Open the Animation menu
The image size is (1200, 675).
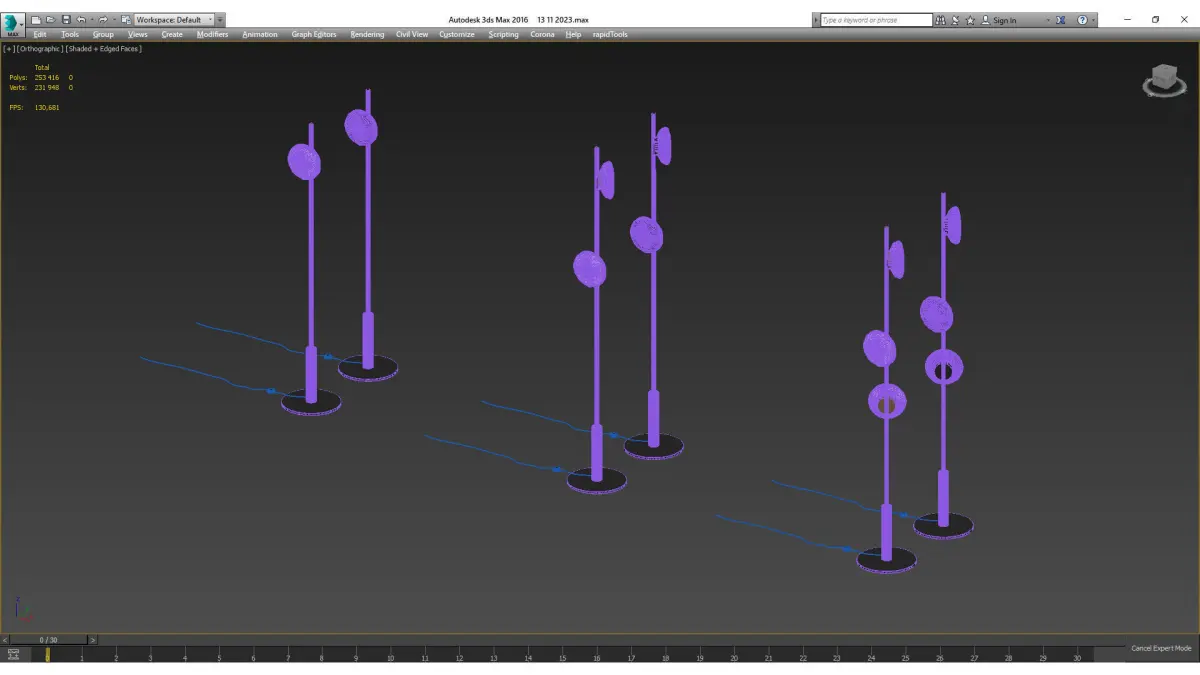(x=260, y=34)
